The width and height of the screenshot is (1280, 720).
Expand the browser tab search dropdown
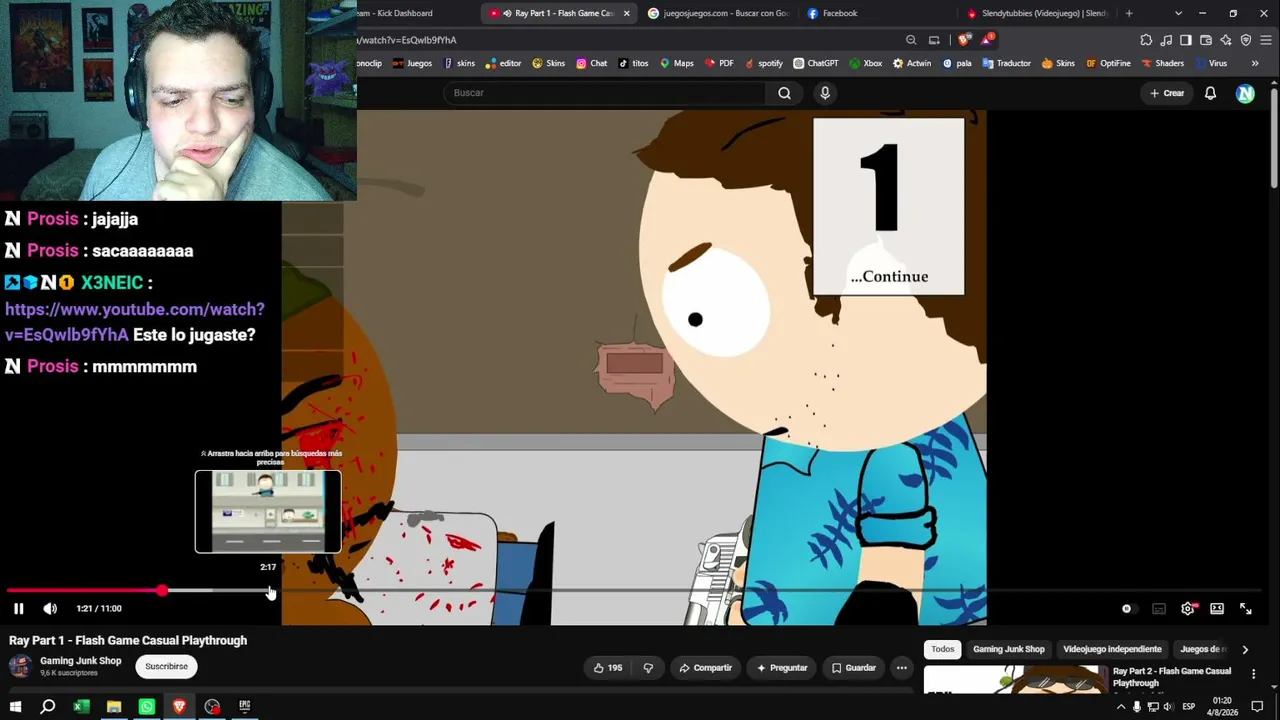point(1178,13)
